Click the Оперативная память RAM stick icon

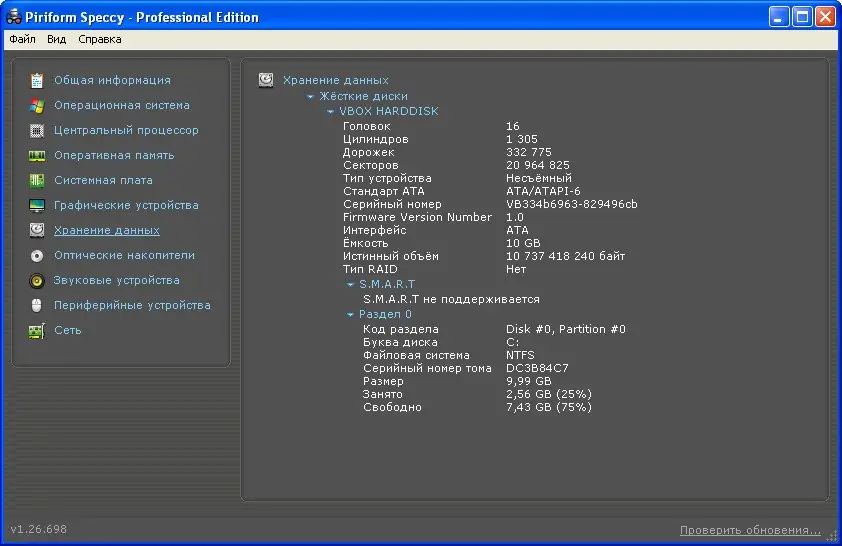coord(37,156)
